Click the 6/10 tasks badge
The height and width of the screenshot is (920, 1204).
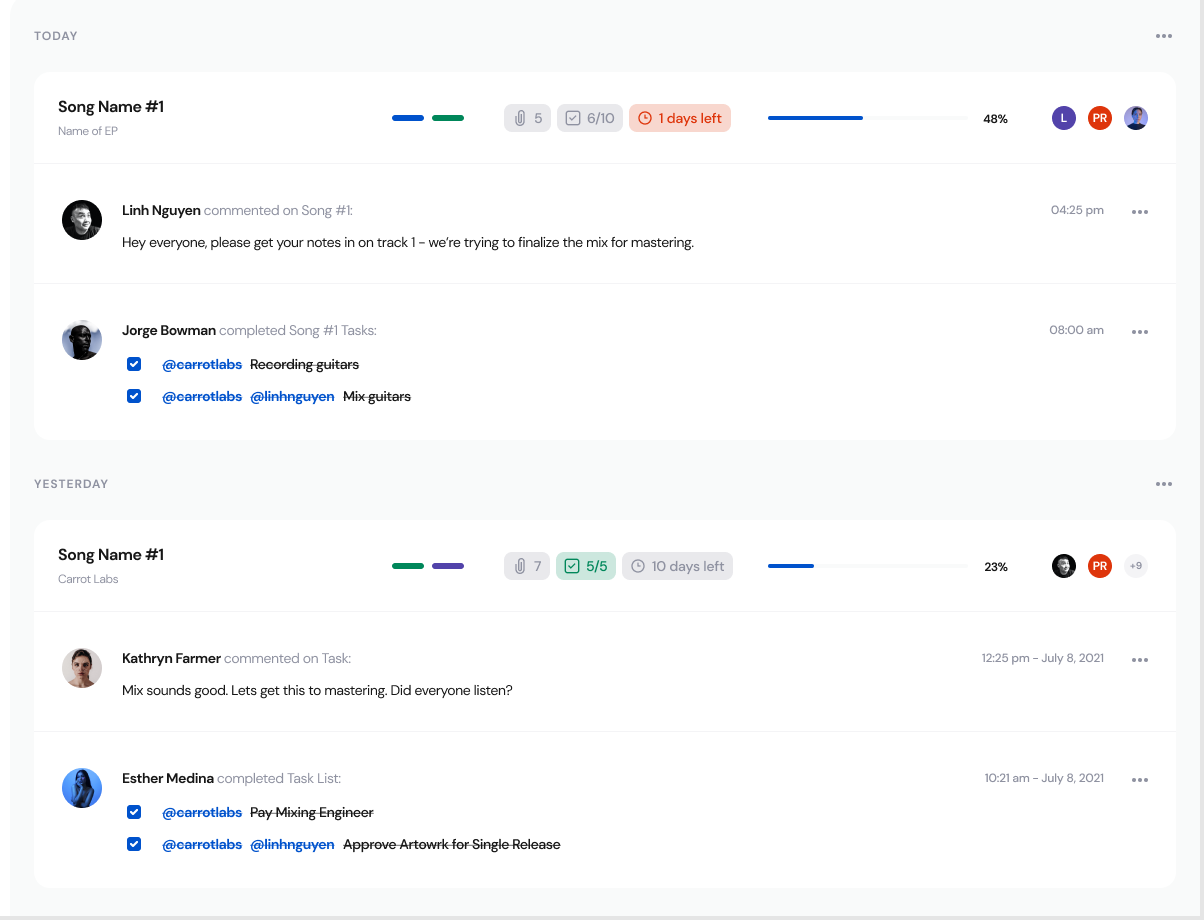pyautogui.click(x=589, y=118)
